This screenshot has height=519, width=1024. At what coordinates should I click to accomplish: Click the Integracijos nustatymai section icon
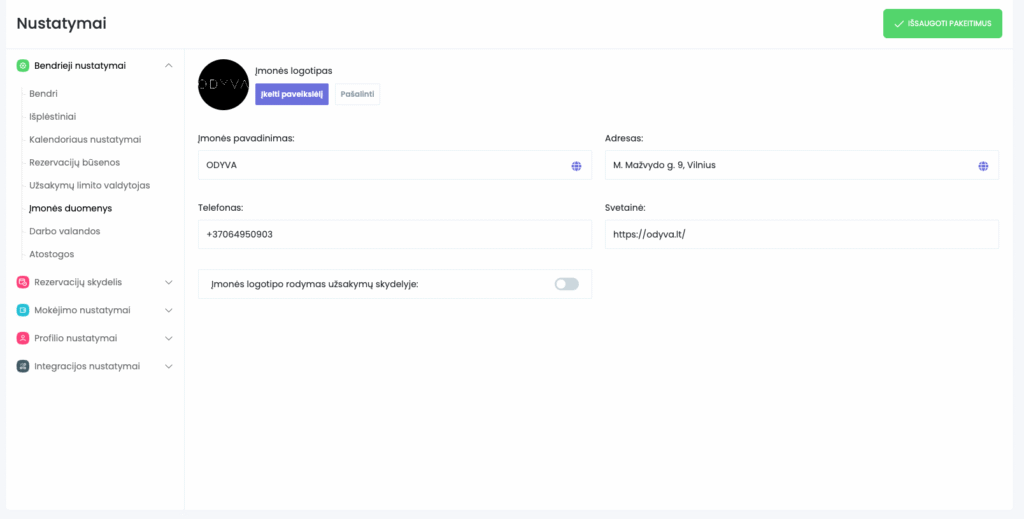(x=23, y=366)
